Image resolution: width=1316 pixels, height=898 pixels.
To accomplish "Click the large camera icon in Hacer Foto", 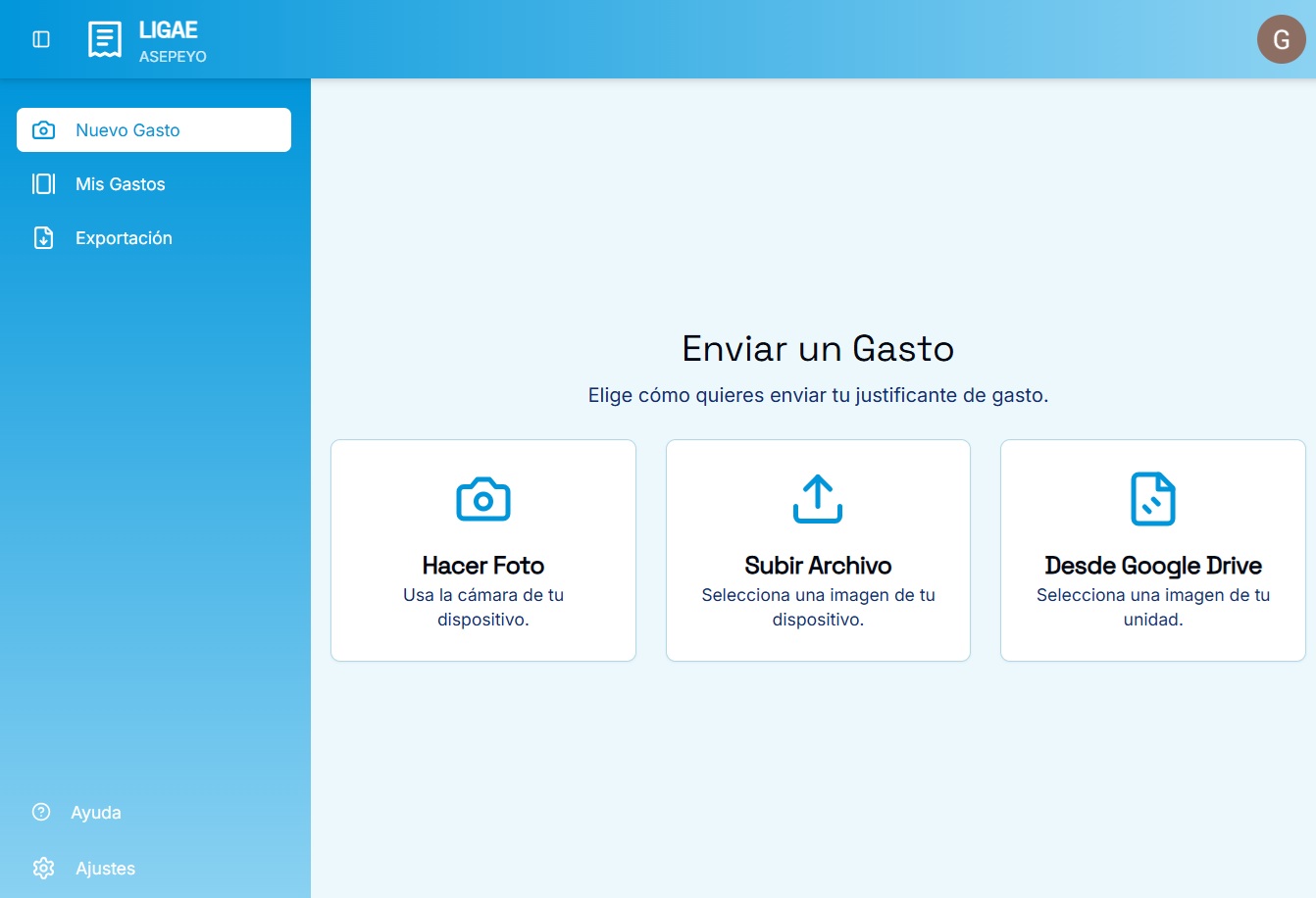I will (483, 499).
